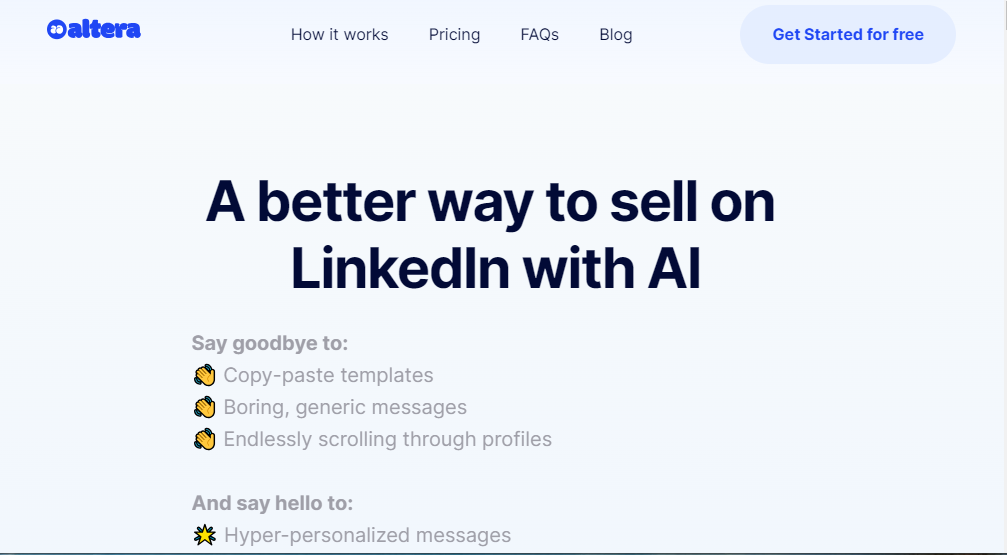Click waving hand beside Endlessly scrolling
Viewport: 1007px width, 555px height.
coord(204,439)
